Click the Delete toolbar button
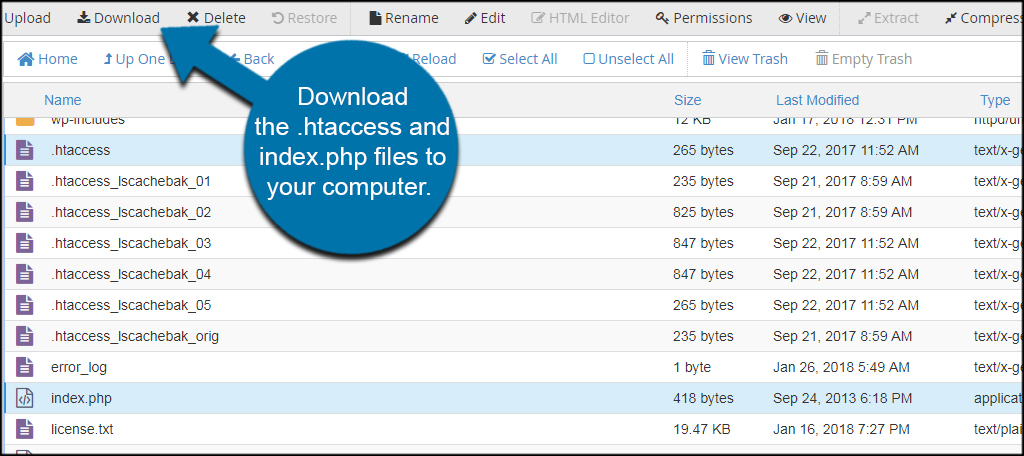 (216, 18)
